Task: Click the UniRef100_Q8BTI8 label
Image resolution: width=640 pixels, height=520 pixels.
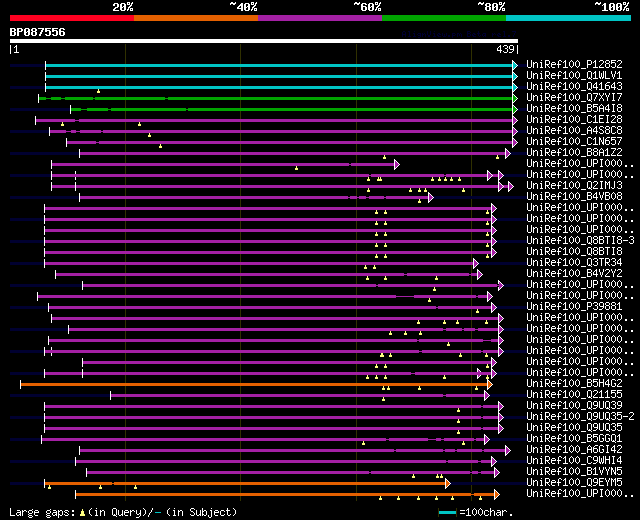Action: tap(574, 251)
